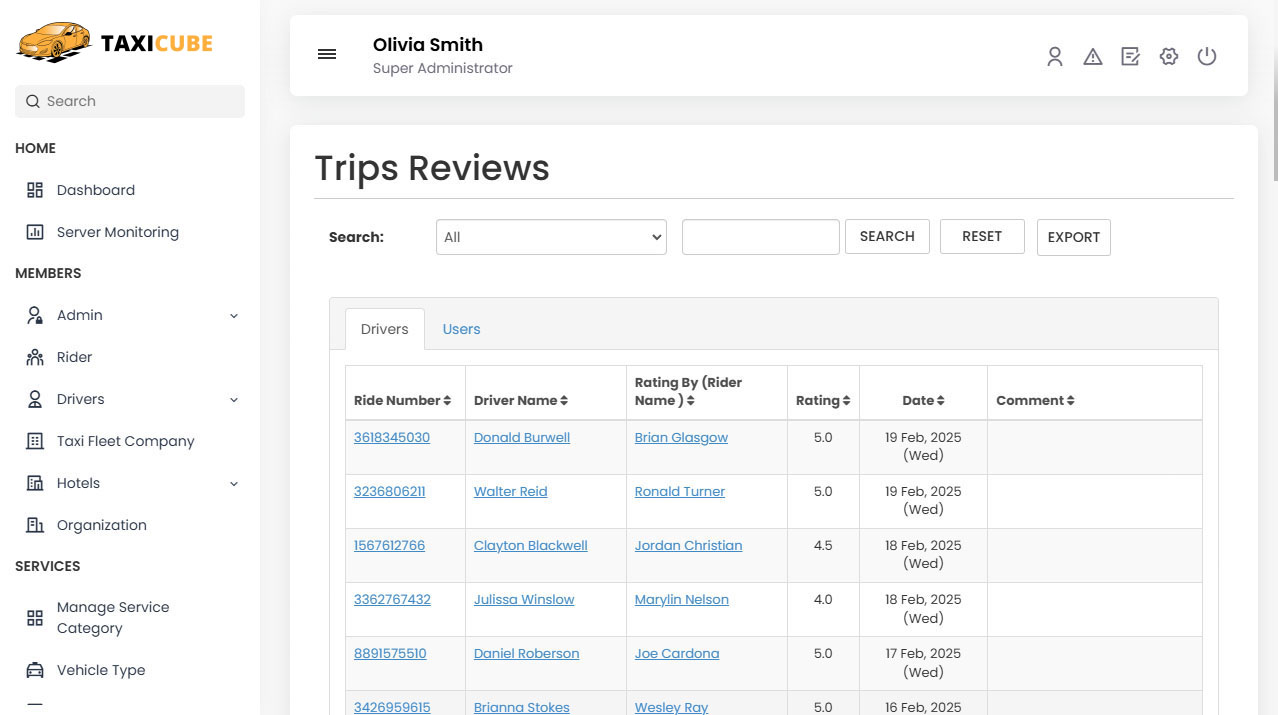Sort table by Date column
This screenshot has width=1278, height=715.
923,400
